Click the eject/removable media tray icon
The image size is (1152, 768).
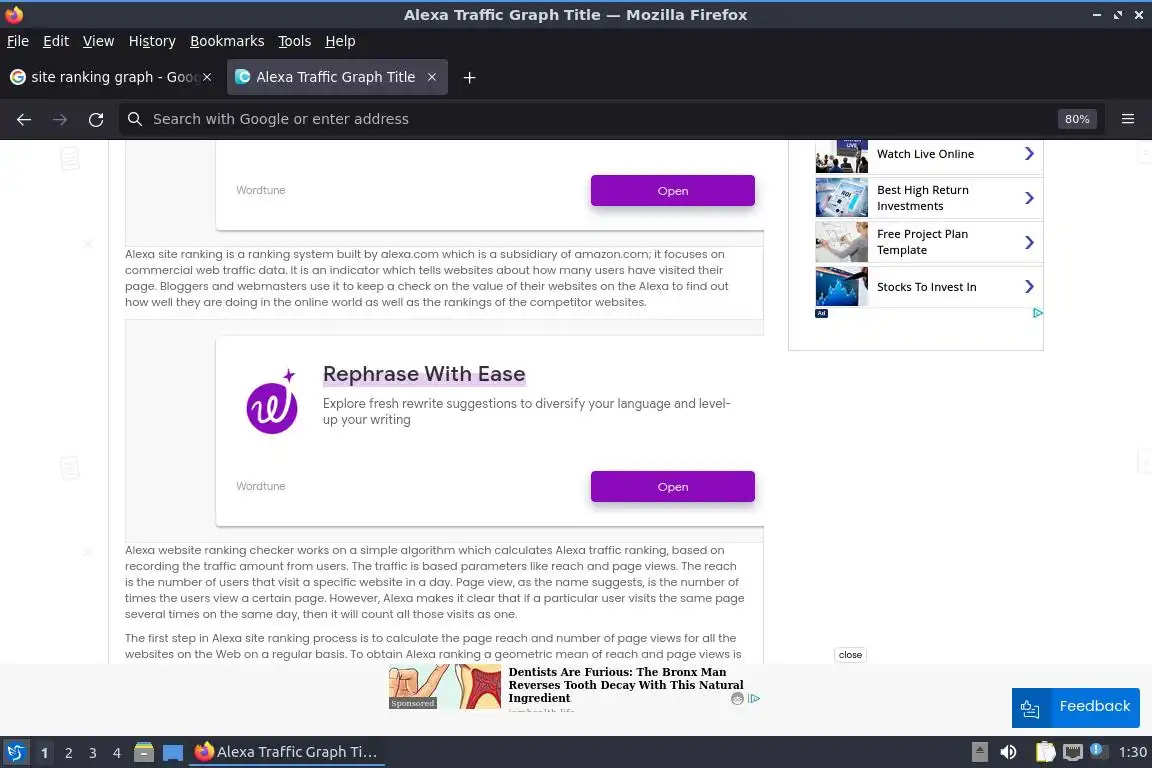pos(979,752)
